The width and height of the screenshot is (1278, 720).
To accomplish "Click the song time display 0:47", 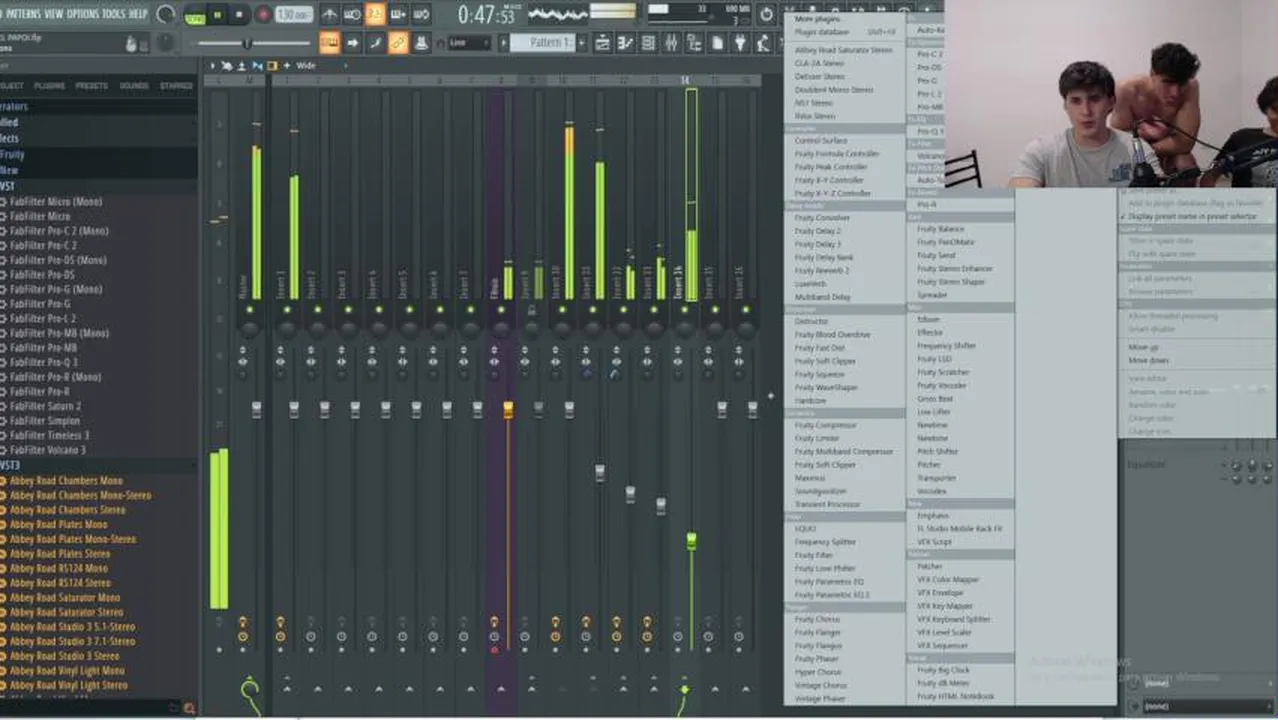I will pos(486,15).
